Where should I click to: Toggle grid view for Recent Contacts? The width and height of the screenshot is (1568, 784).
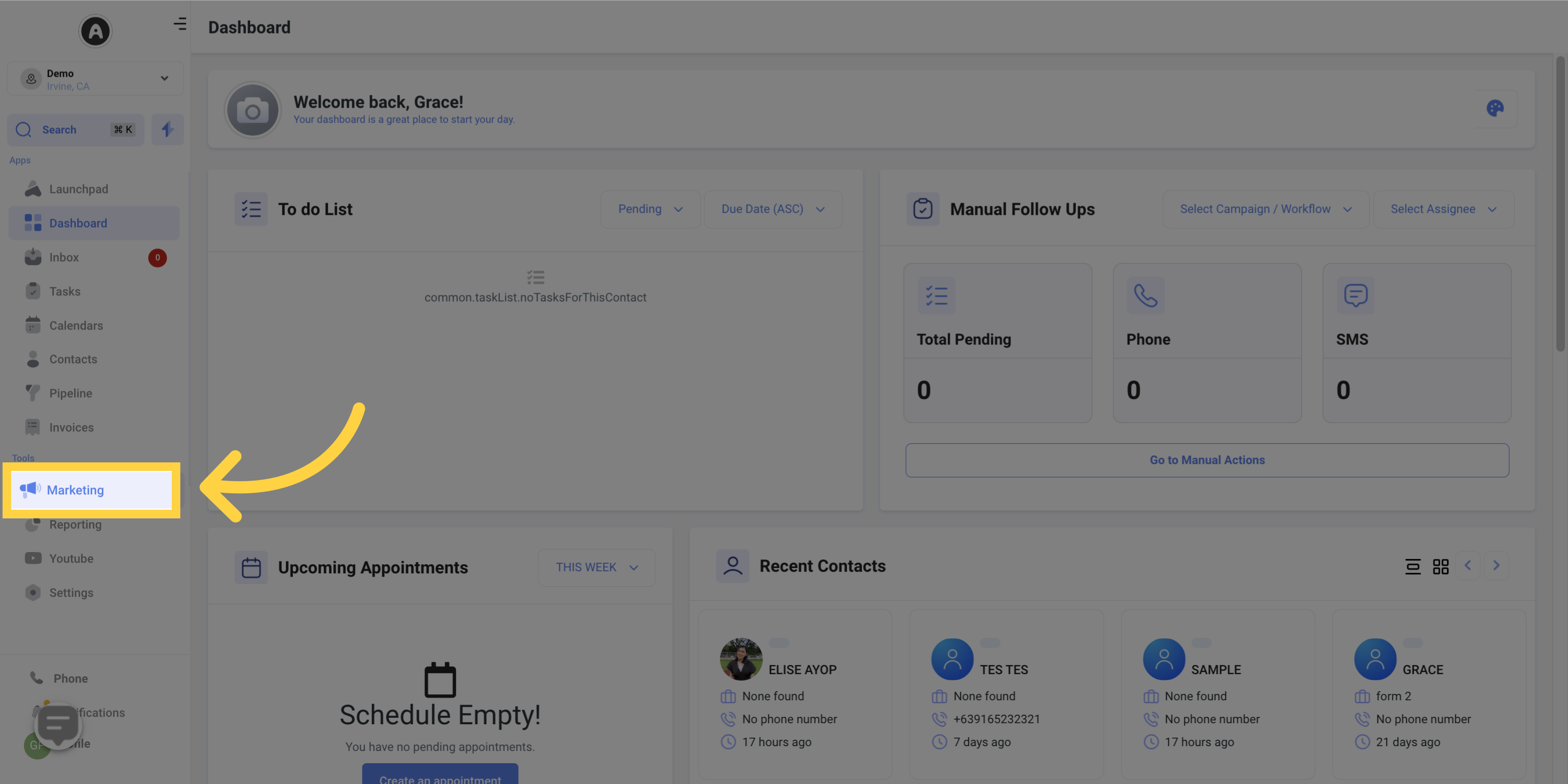click(1441, 565)
